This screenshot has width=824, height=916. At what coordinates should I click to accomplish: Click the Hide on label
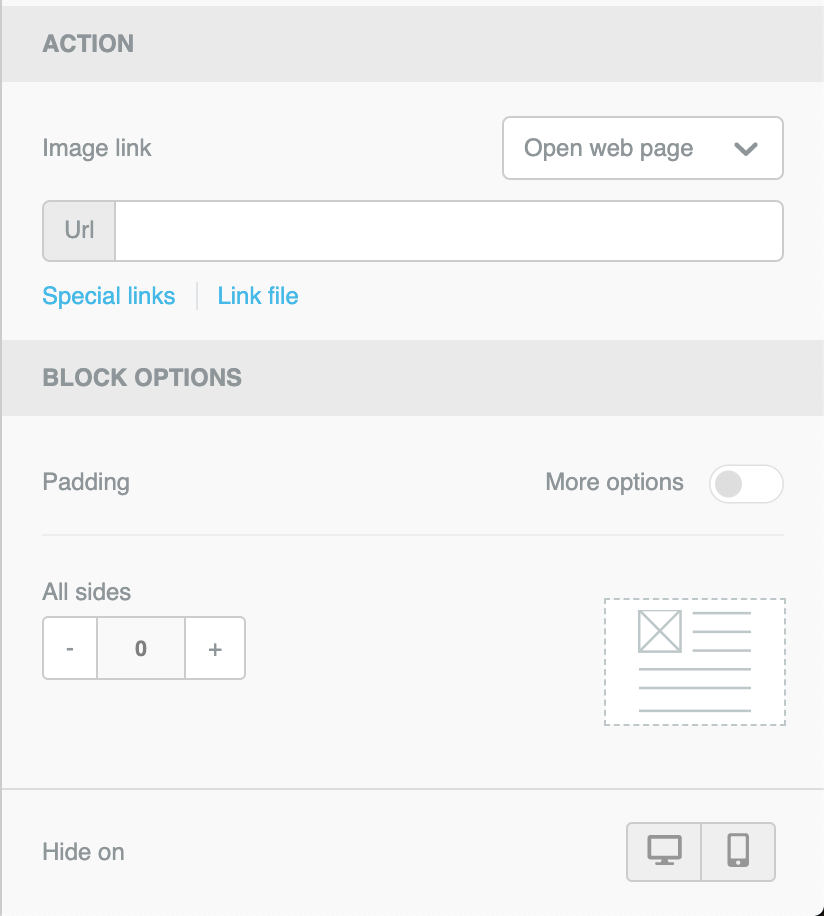(x=83, y=852)
